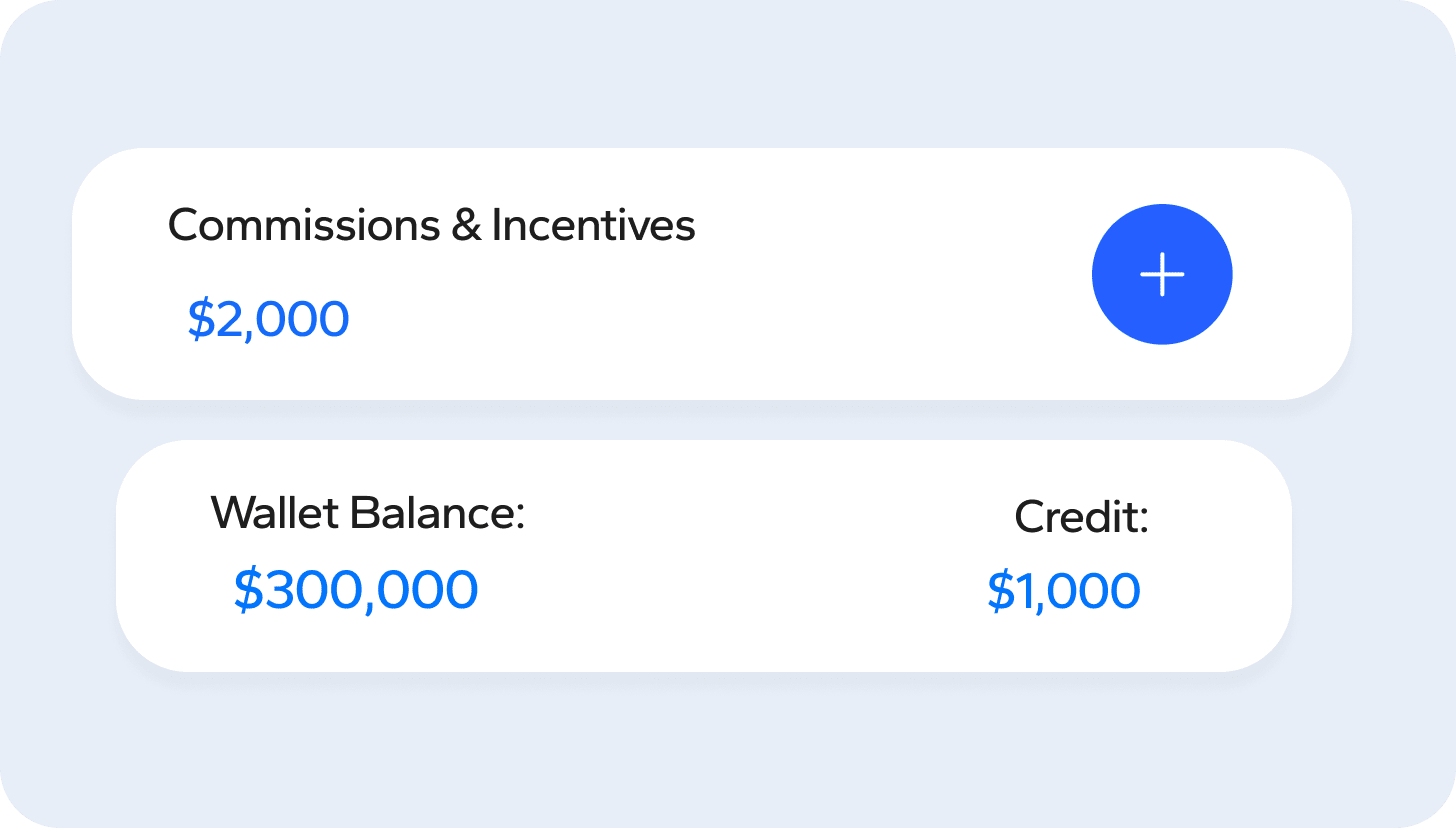Click the word Incentives in the heading

594,225
